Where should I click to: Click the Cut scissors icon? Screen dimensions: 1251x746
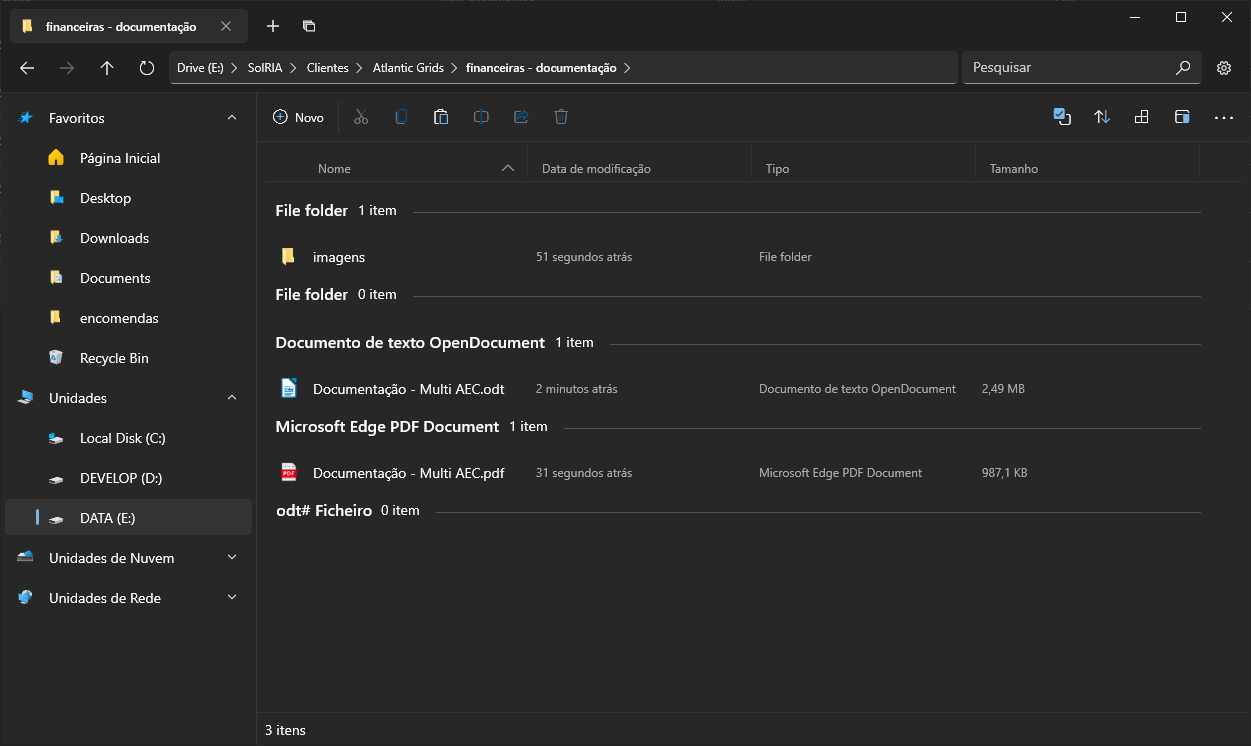361,117
